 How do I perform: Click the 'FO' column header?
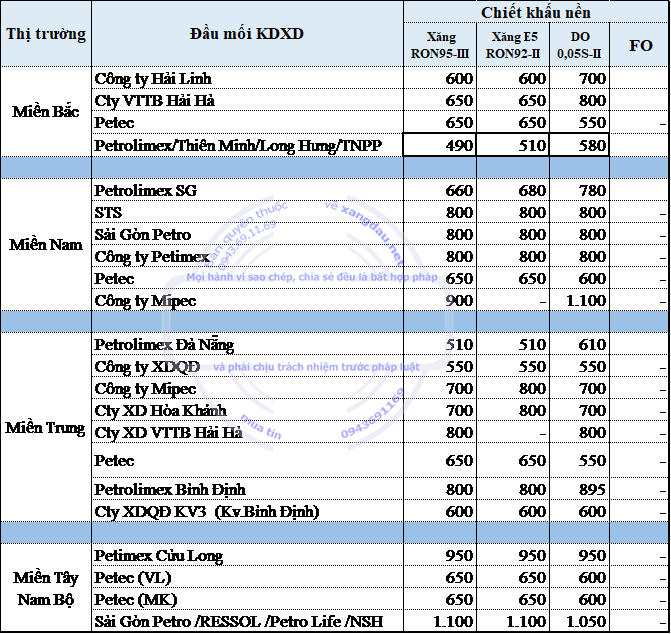(x=639, y=45)
